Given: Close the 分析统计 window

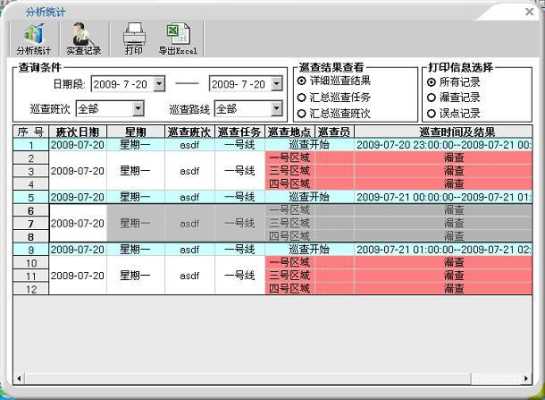Looking at the screenshot, I should point(529,12).
